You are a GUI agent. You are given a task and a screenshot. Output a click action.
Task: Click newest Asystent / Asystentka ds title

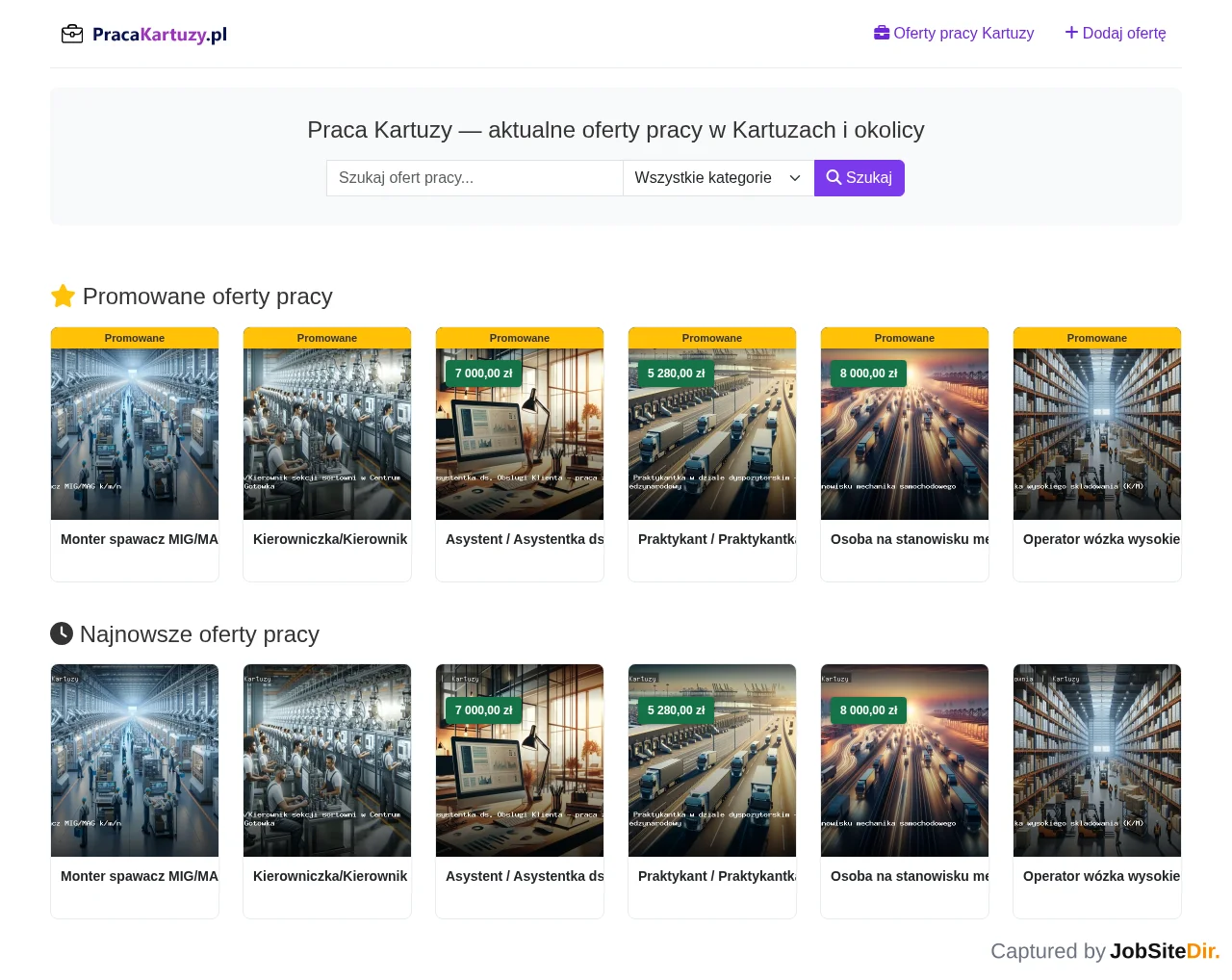pos(525,876)
